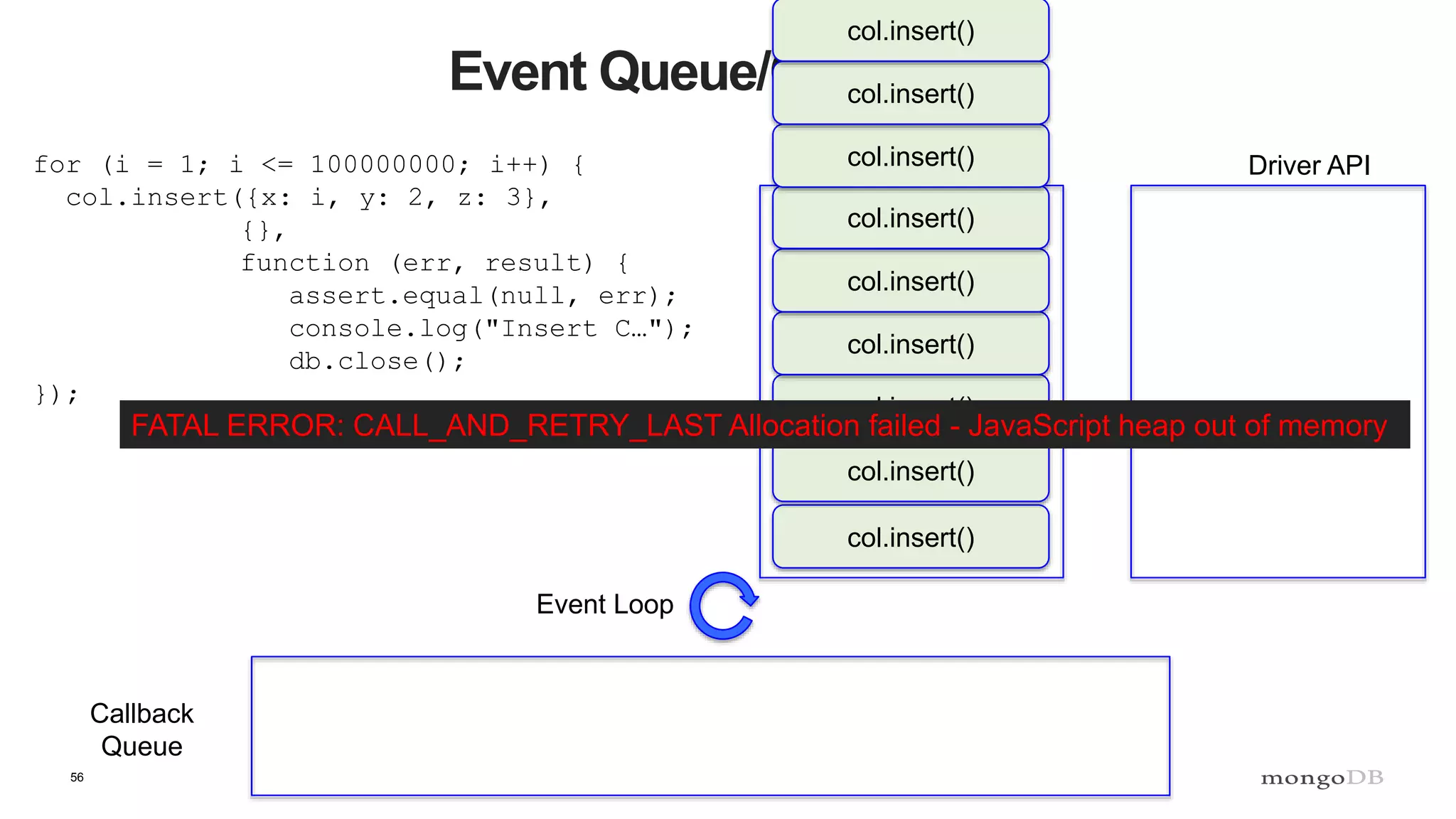Image resolution: width=1456 pixels, height=819 pixels.
Task: Click the bottommost col.insert() box
Action: click(910, 537)
